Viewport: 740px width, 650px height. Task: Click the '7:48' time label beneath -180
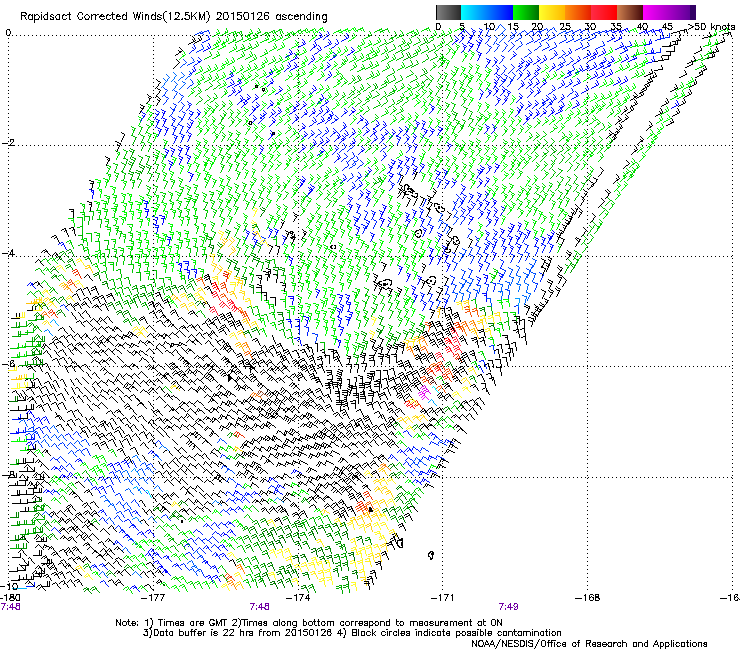point(10,607)
